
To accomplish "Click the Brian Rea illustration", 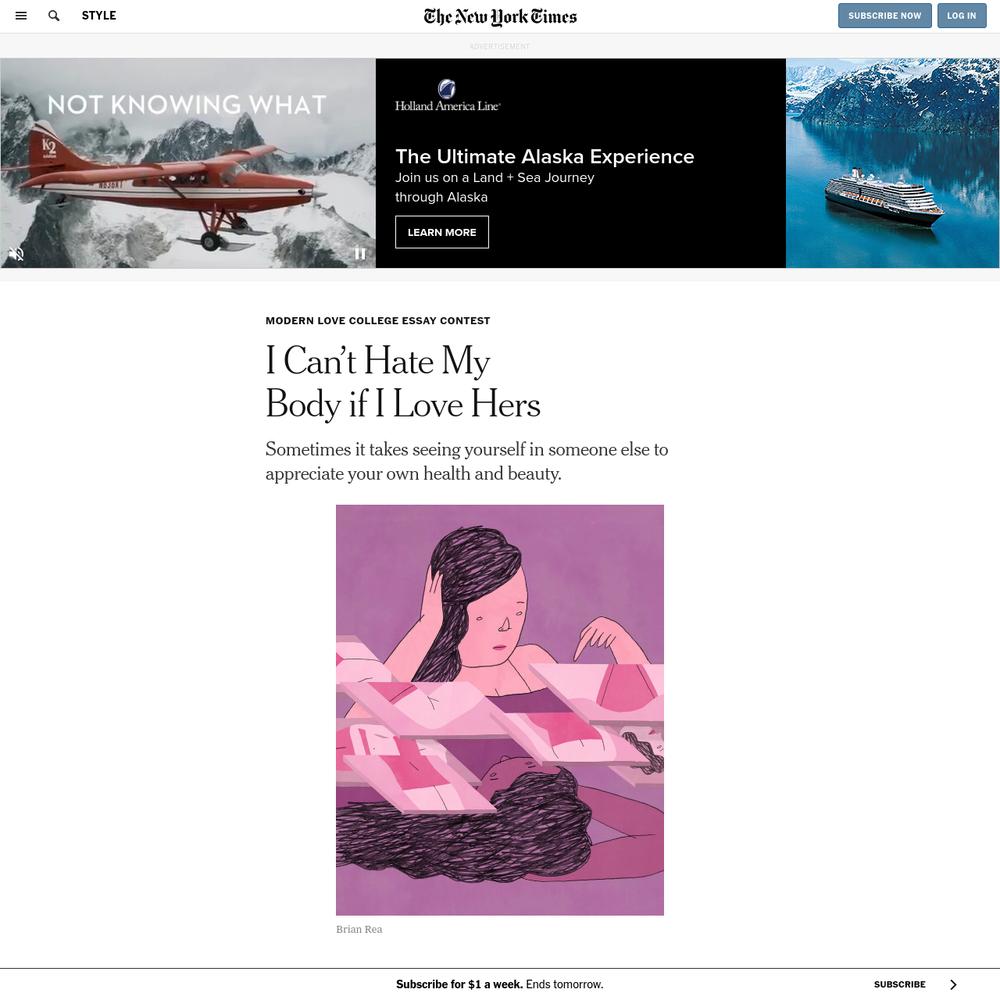I will point(500,710).
